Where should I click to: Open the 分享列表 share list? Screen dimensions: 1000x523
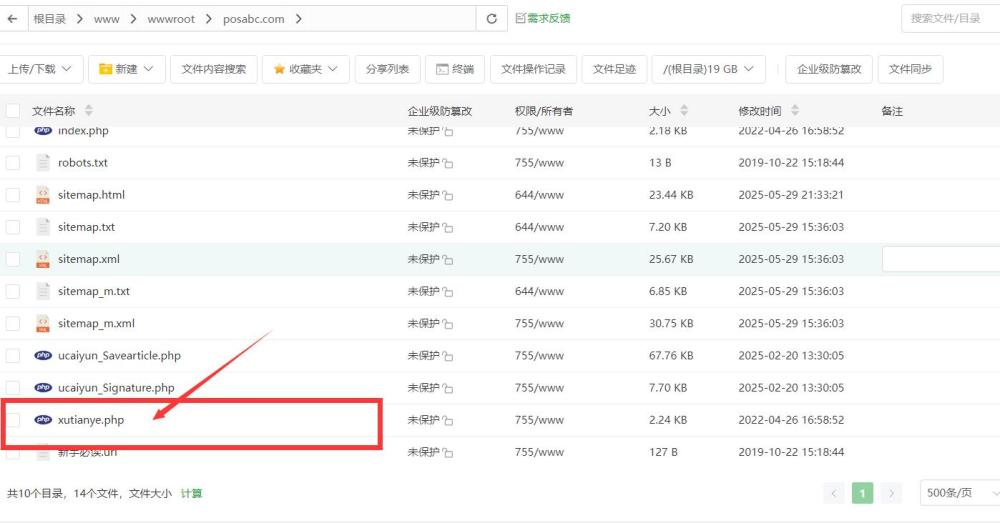click(387, 69)
